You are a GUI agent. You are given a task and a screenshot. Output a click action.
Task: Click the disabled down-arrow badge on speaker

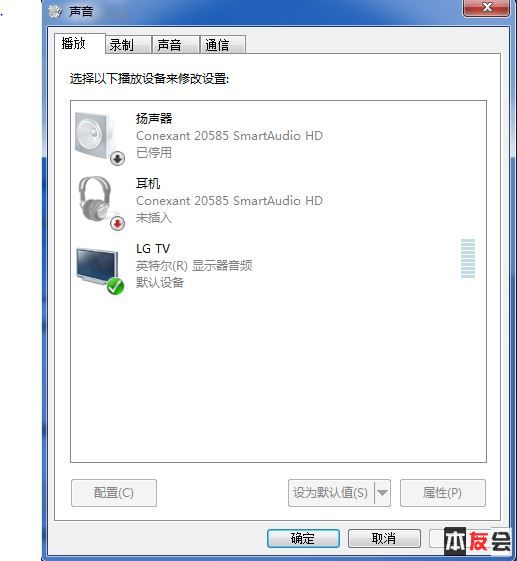pyautogui.click(x=117, y=158)
